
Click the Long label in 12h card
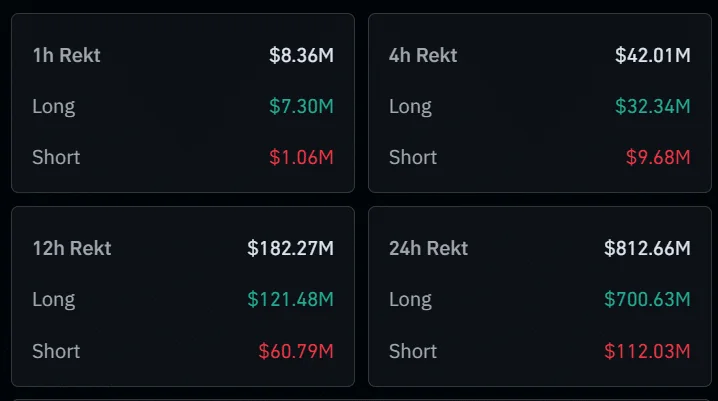click(x=53, y=299)
